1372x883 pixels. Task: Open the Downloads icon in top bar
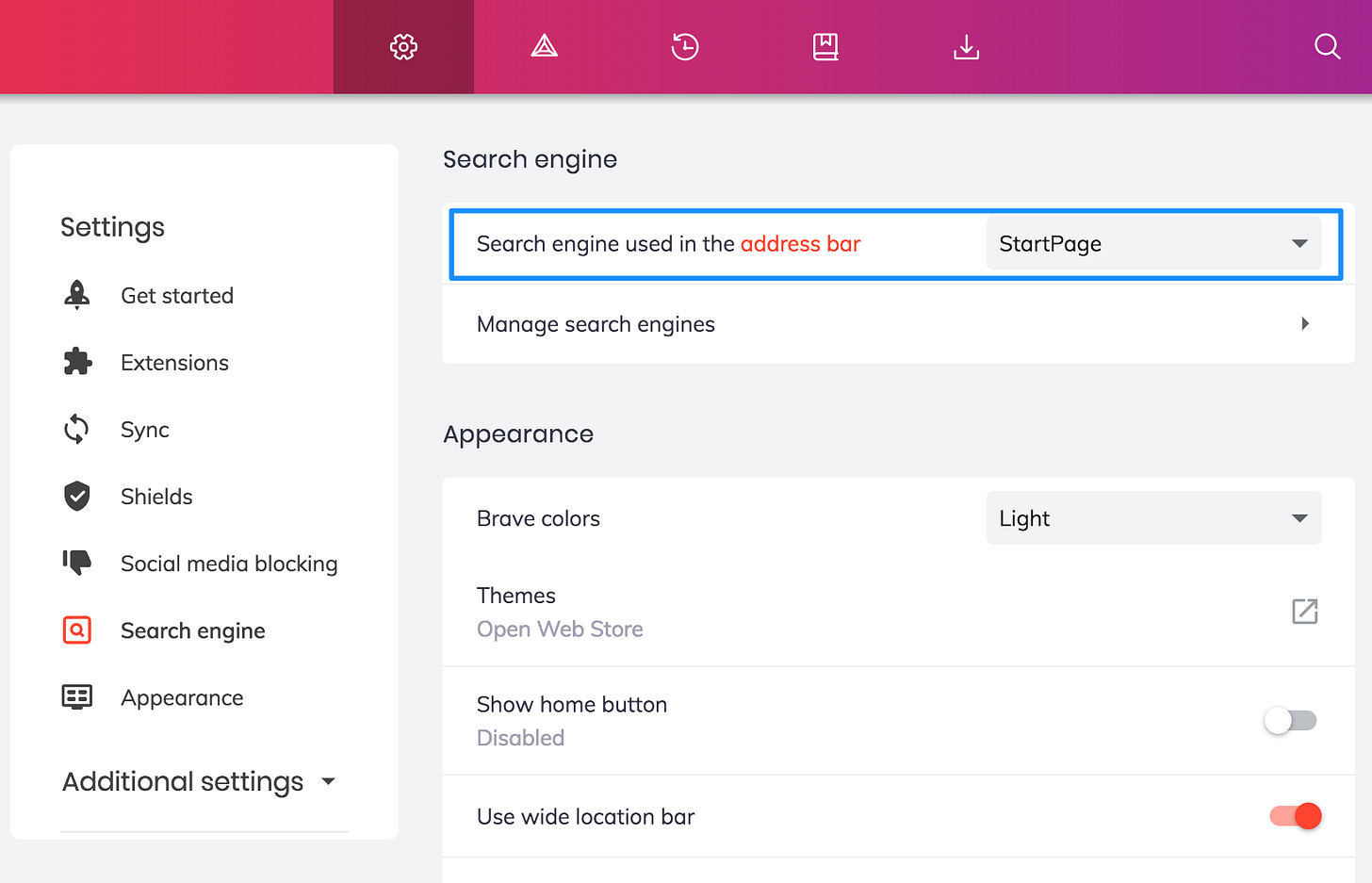coord(966,46)
